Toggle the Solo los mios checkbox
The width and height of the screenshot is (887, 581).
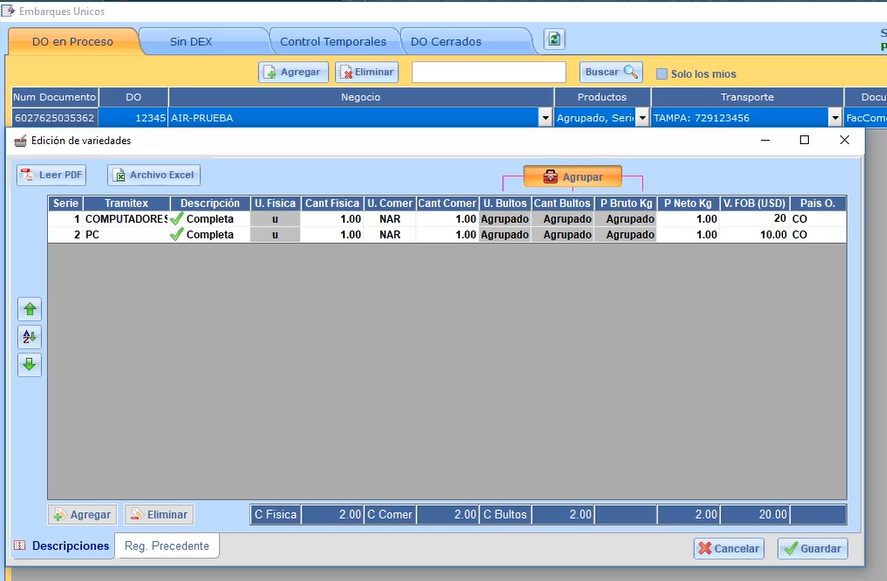662,74
